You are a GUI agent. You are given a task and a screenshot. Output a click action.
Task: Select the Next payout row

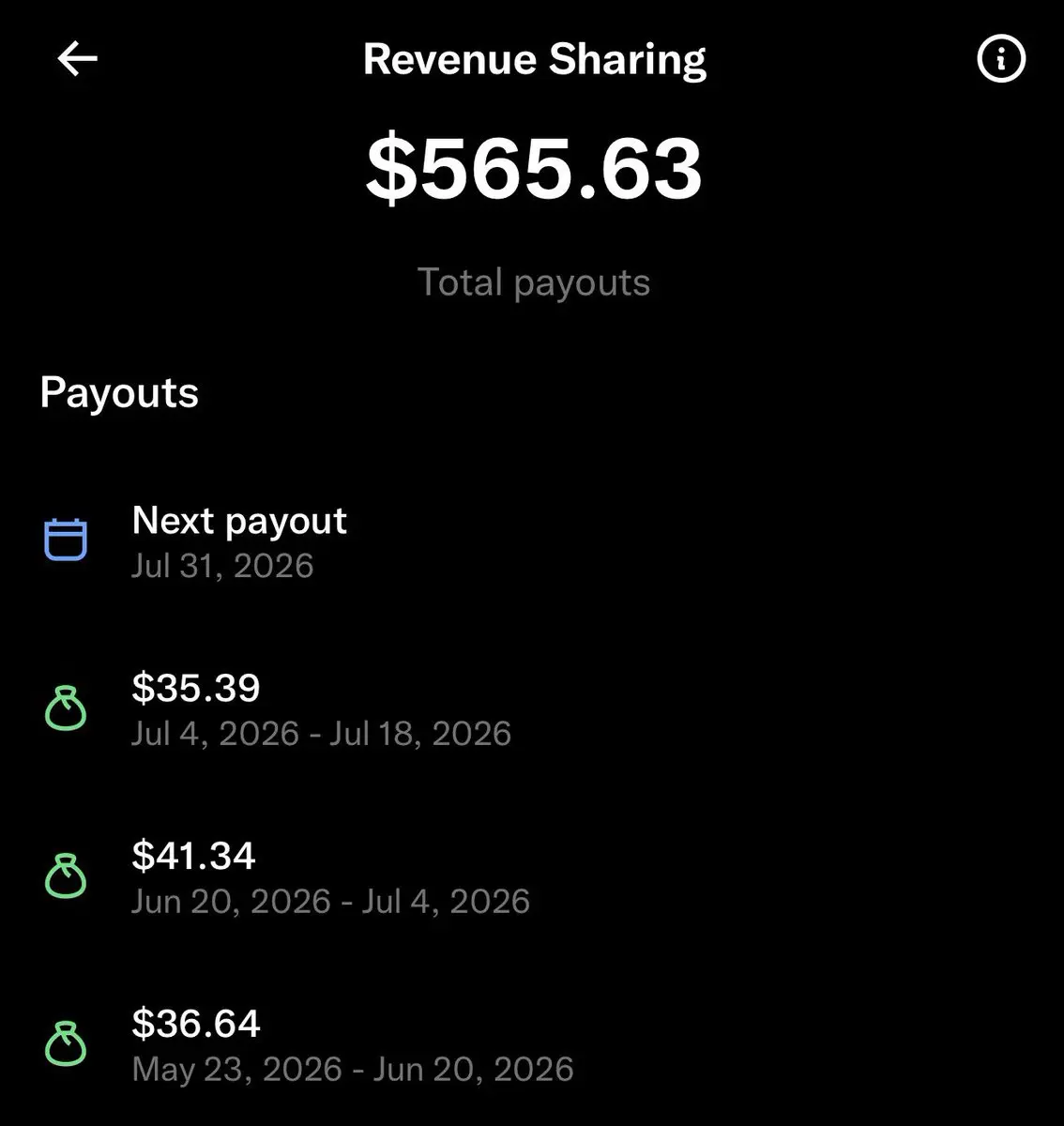pyautogui.click(x=532, y=541)
